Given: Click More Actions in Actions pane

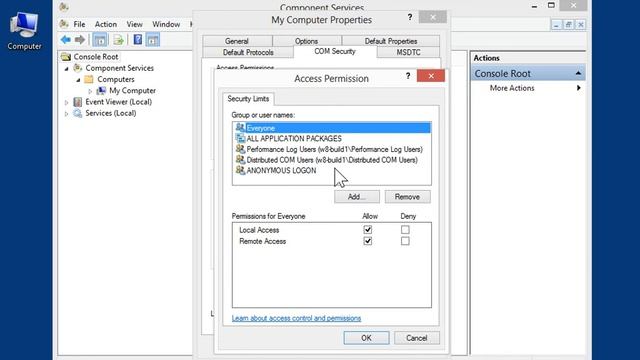Looking at the screenshot, I should pos(512,88).
